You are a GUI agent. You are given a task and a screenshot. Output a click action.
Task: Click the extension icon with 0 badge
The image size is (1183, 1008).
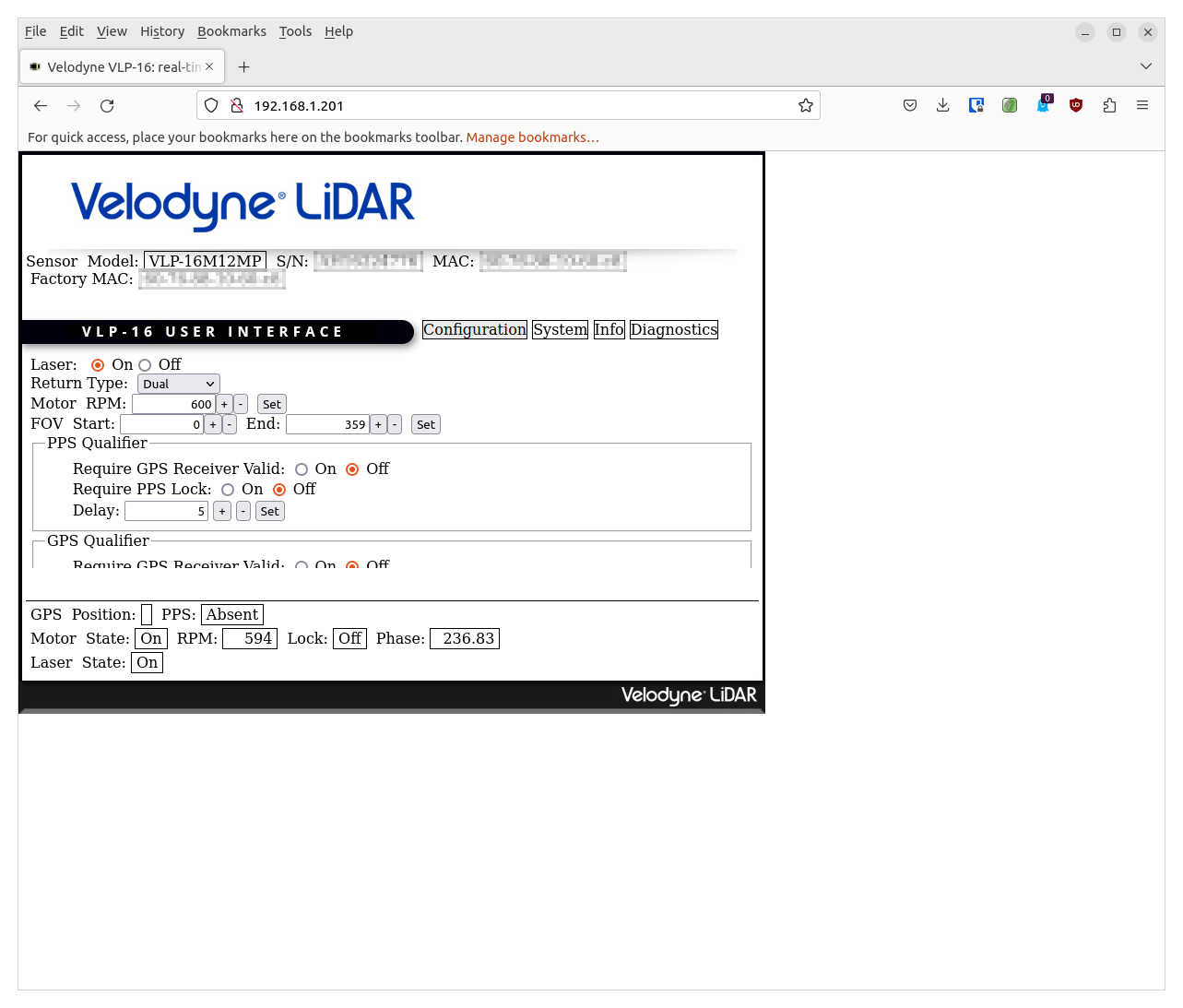(x=1043, y=104)
